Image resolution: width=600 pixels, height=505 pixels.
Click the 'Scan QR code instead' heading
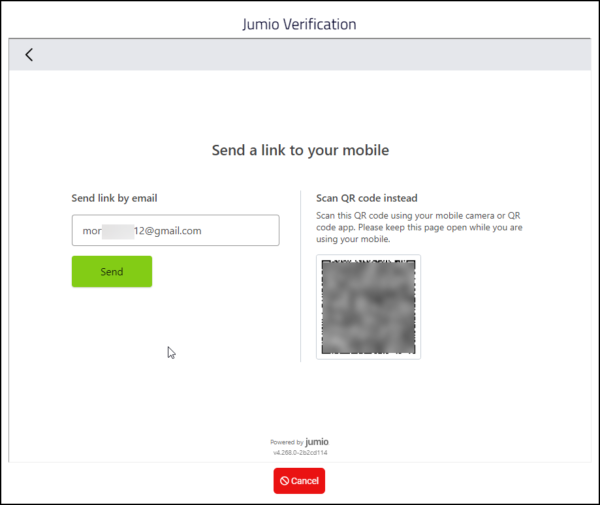(367, 198)
